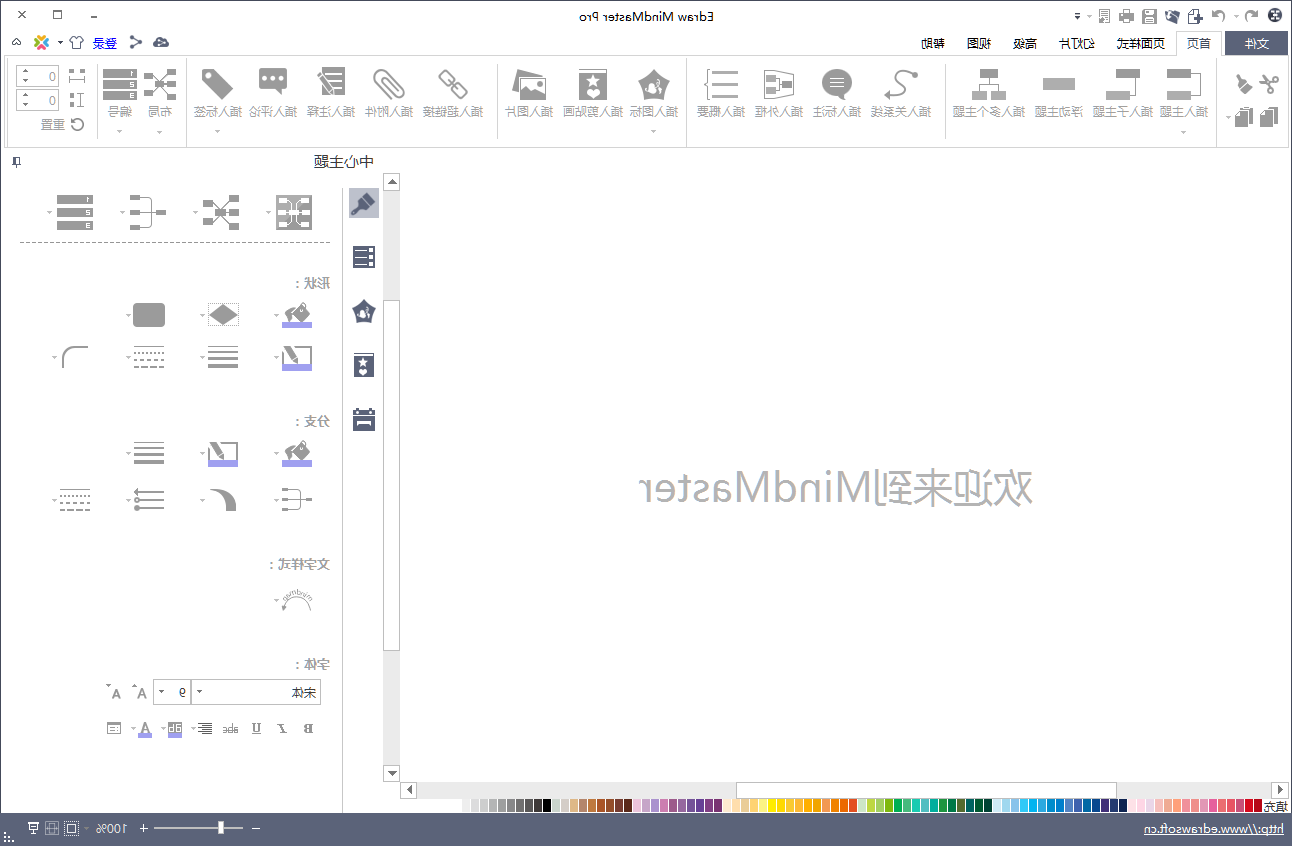Click the canvas horizontal scrollbar thumb

(926, 790)
